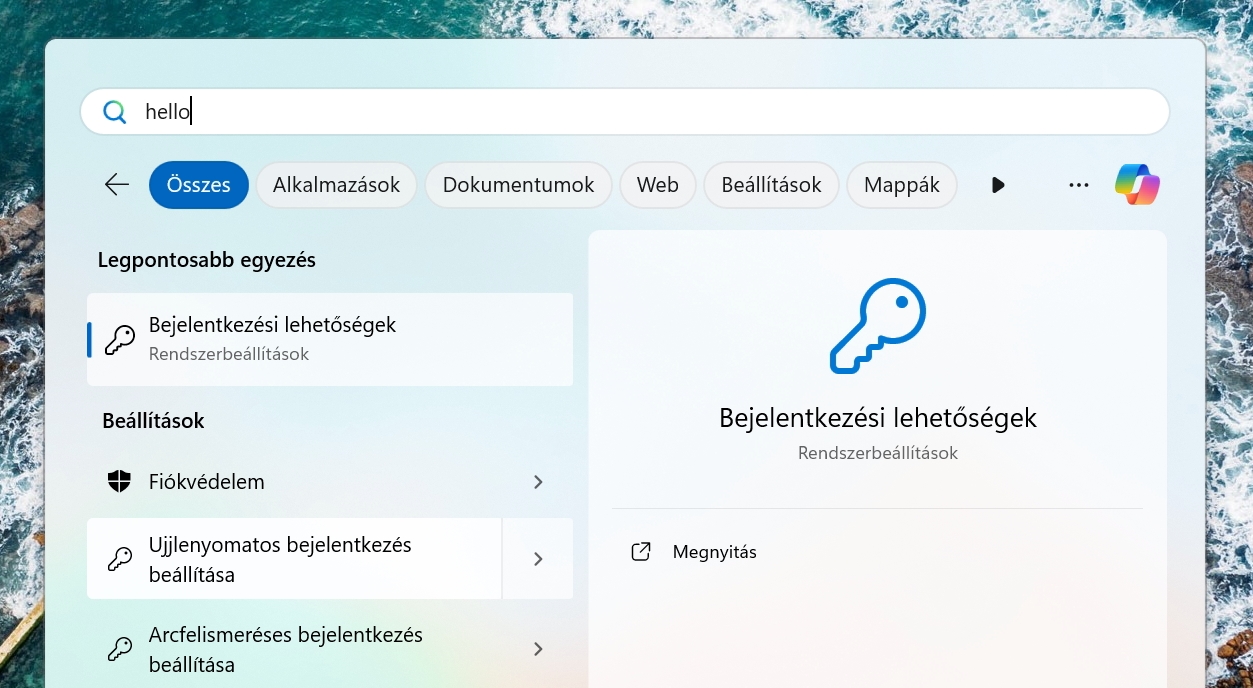Click the Megnyitás open-external icon
1253x688 pixels.
click(641, 552)
